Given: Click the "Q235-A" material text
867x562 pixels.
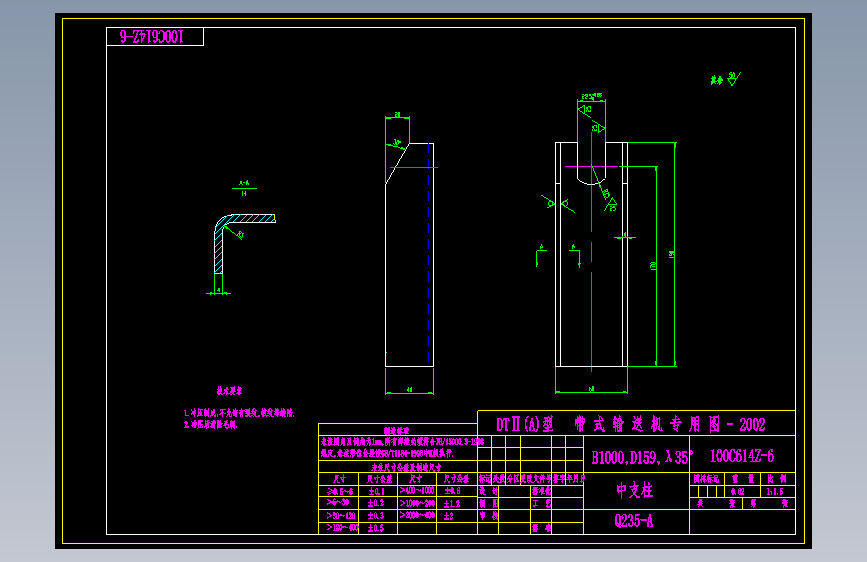Looking at the screenshot, I should tap(634, 521).
